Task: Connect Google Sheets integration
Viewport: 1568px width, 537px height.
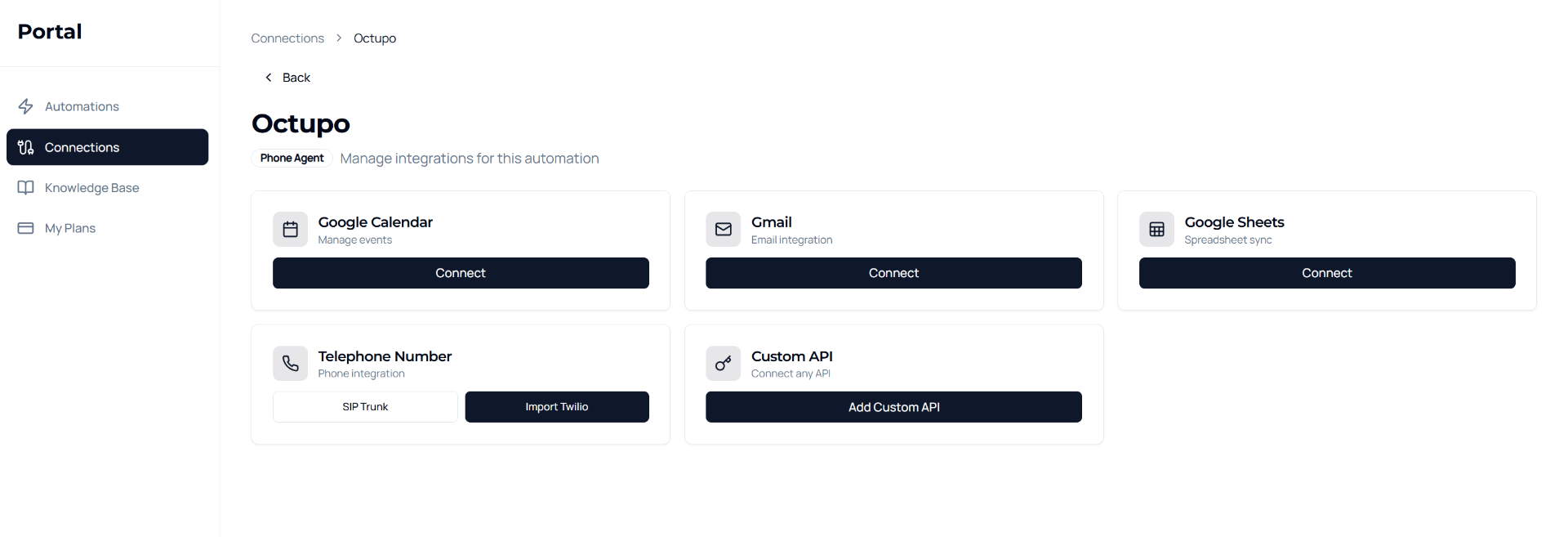Action: [x=1327, y=273]
